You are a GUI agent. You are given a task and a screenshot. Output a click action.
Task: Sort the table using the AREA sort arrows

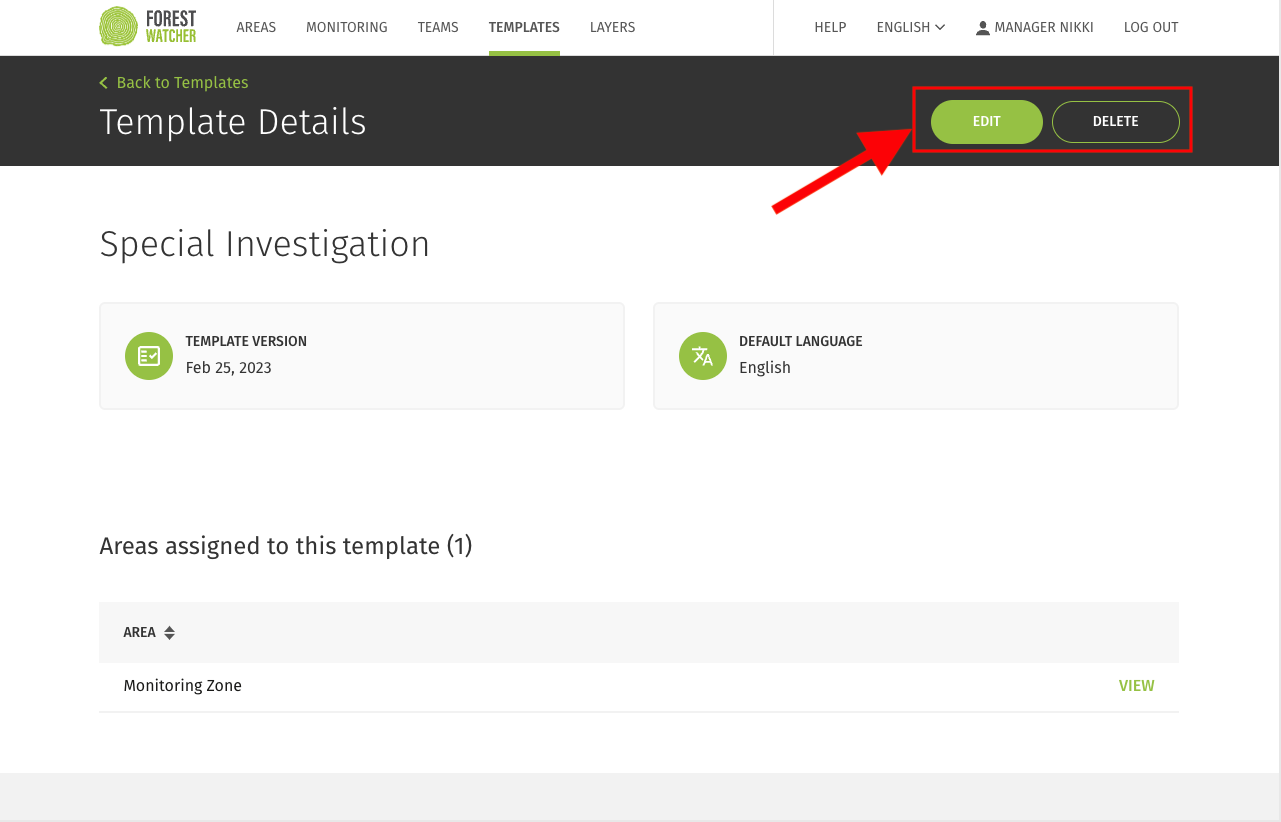169,633
